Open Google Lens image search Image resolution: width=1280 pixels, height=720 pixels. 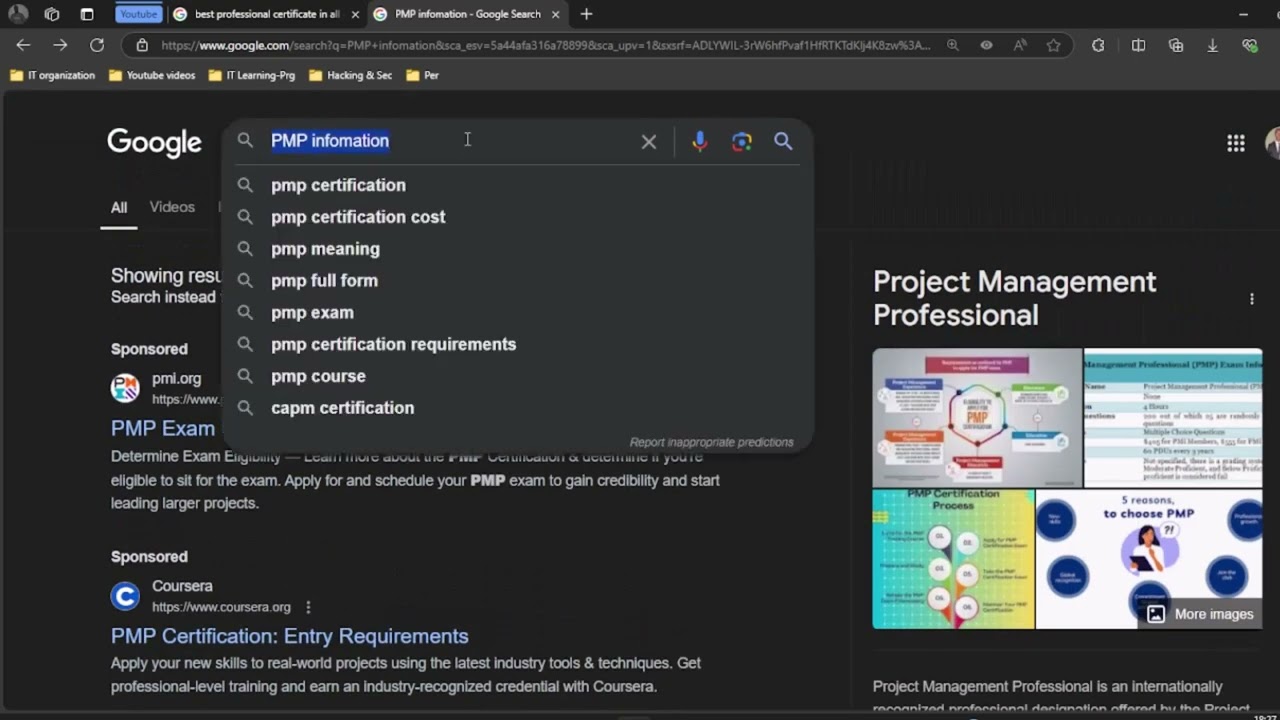[741, 142]
